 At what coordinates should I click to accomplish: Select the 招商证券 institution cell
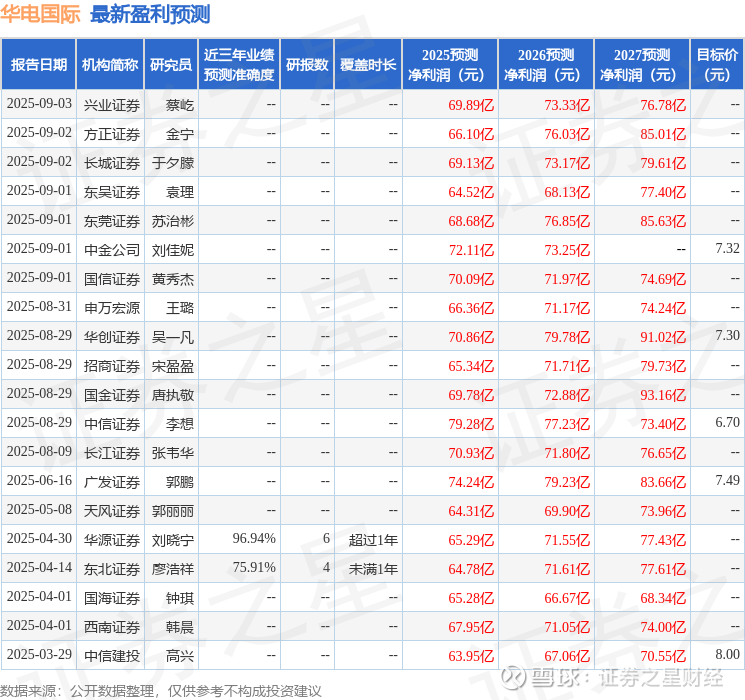click(x=112, y=366)
